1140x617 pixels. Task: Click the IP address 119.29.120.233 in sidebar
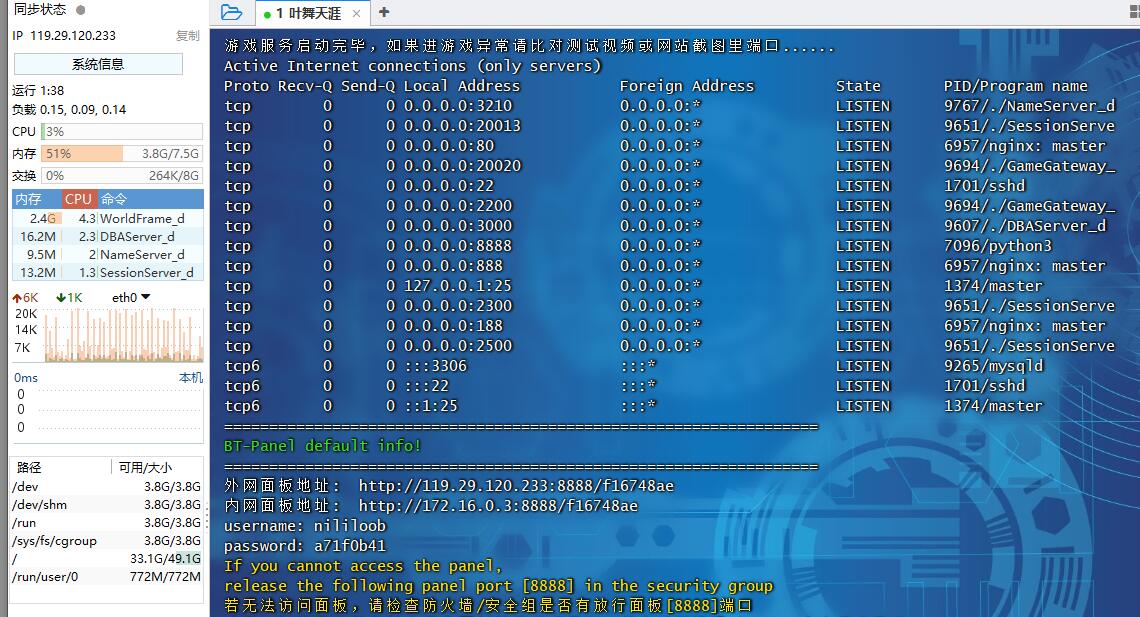pos(73,36)
